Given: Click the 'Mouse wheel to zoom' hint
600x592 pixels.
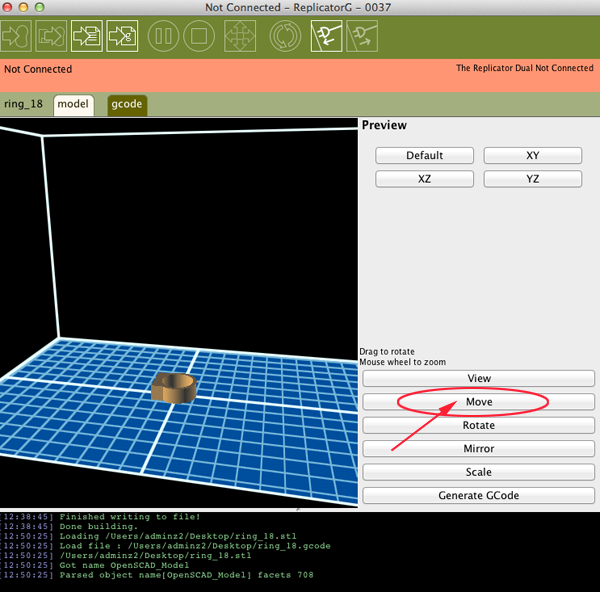Looking at the screenshot, I should (403, 362).
